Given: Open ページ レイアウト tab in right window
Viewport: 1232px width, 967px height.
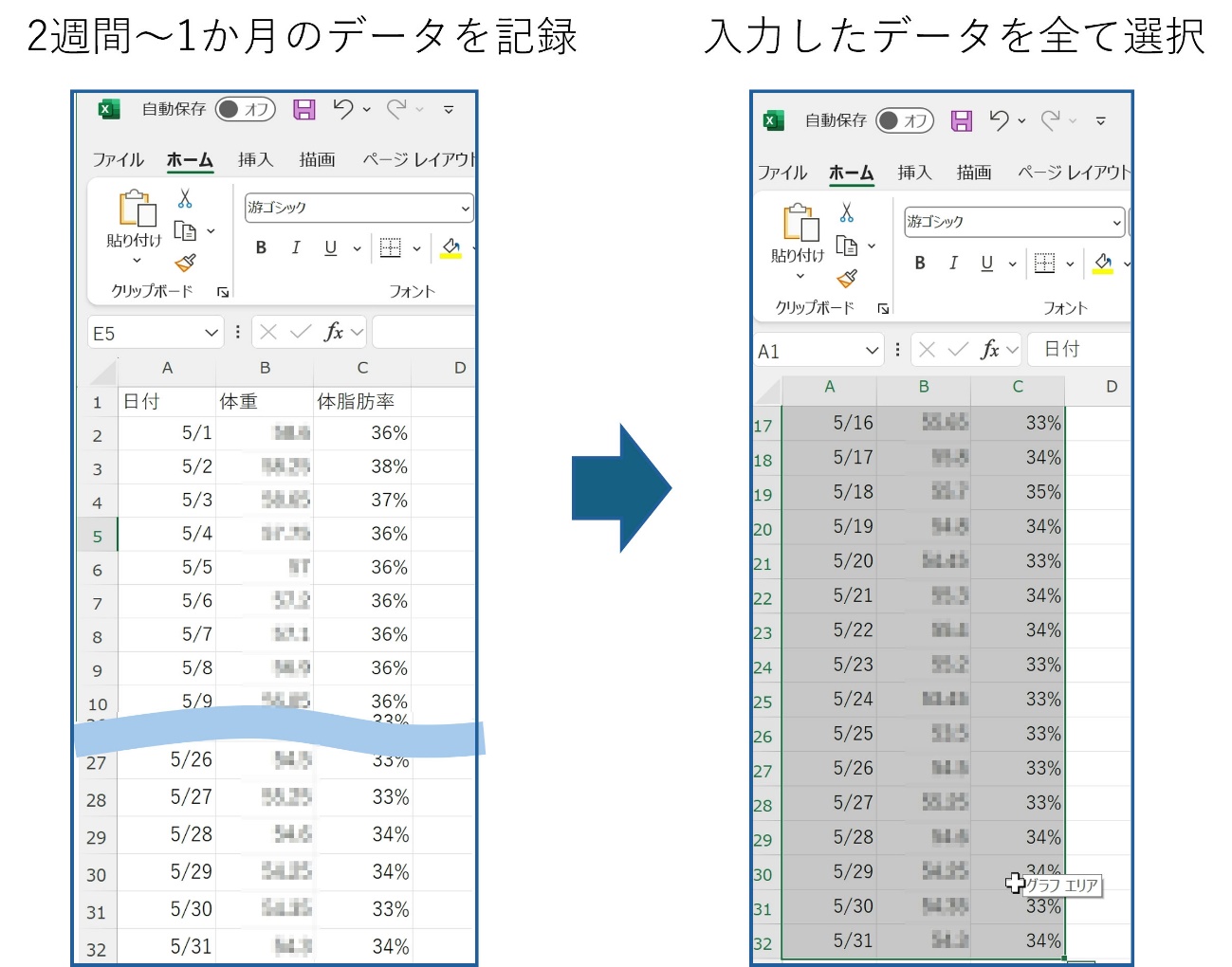Looking at the screenshot, I should pos(1074,173).
